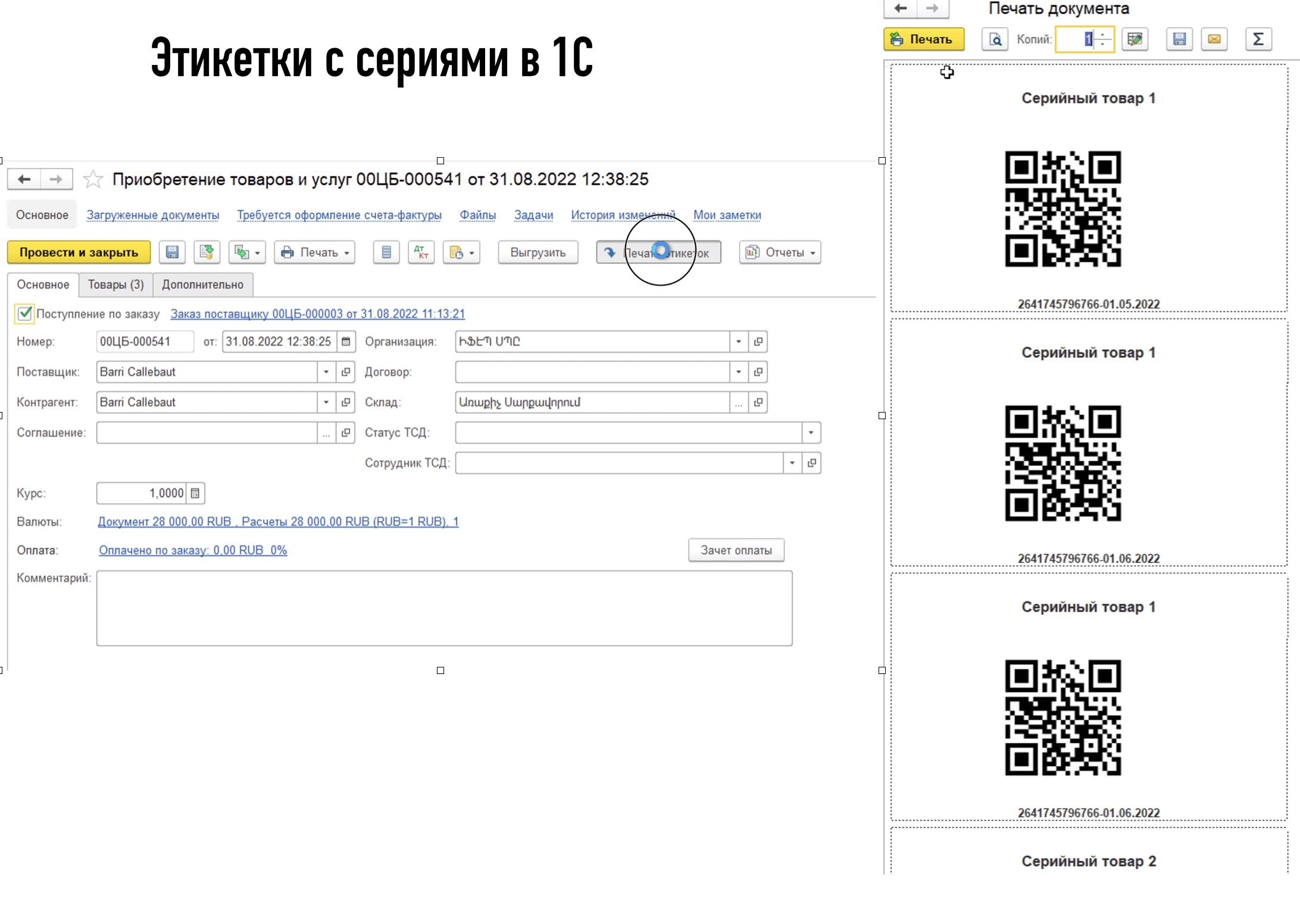Save document with the floppy disk icon

pyautogui.click(x=172, y=252)
